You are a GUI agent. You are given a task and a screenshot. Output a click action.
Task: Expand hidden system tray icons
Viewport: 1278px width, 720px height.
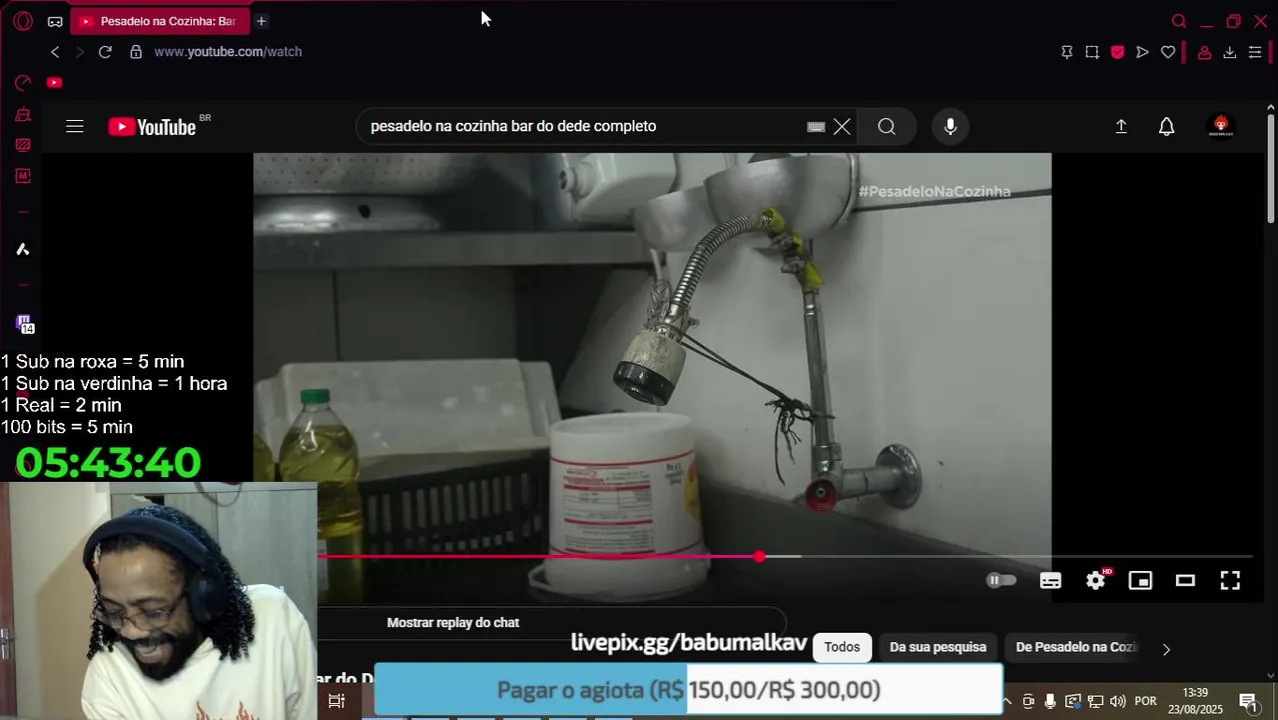click(x=1007, y=701)
